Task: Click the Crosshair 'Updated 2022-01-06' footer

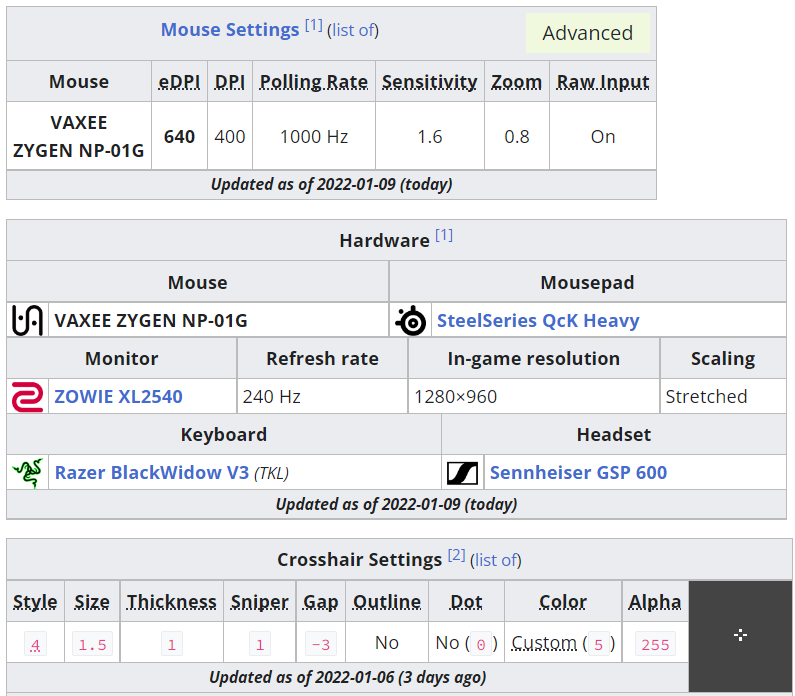Action: tap(347, 677)
